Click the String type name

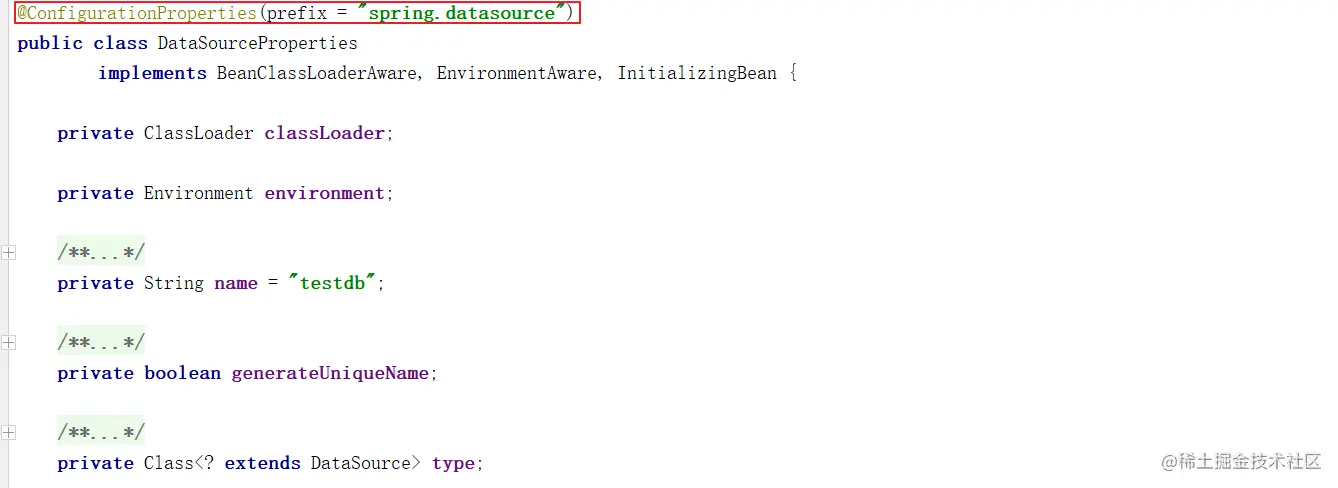(174, 283)
